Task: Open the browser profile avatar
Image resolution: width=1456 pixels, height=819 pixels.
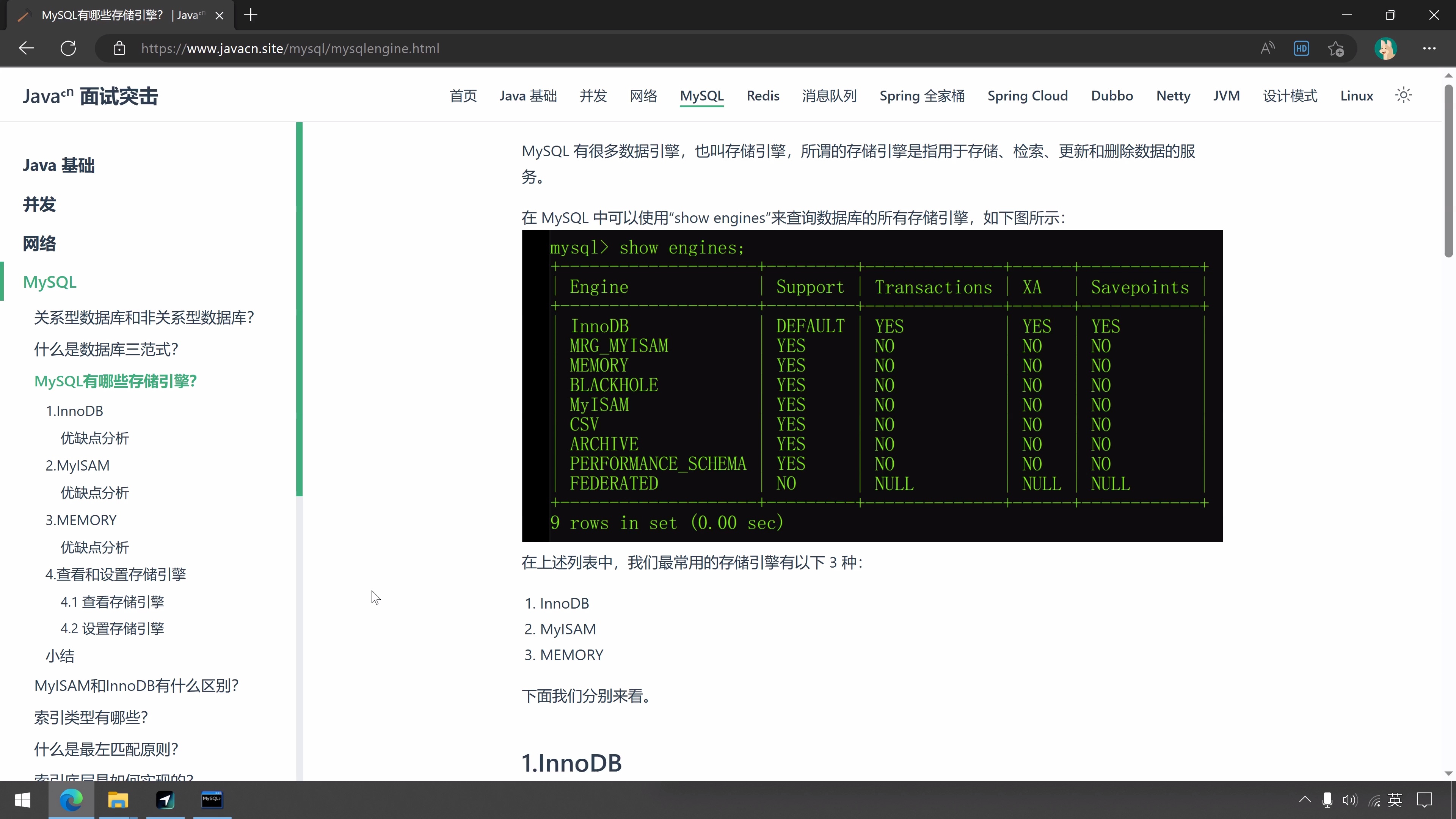Action: 1385,49
